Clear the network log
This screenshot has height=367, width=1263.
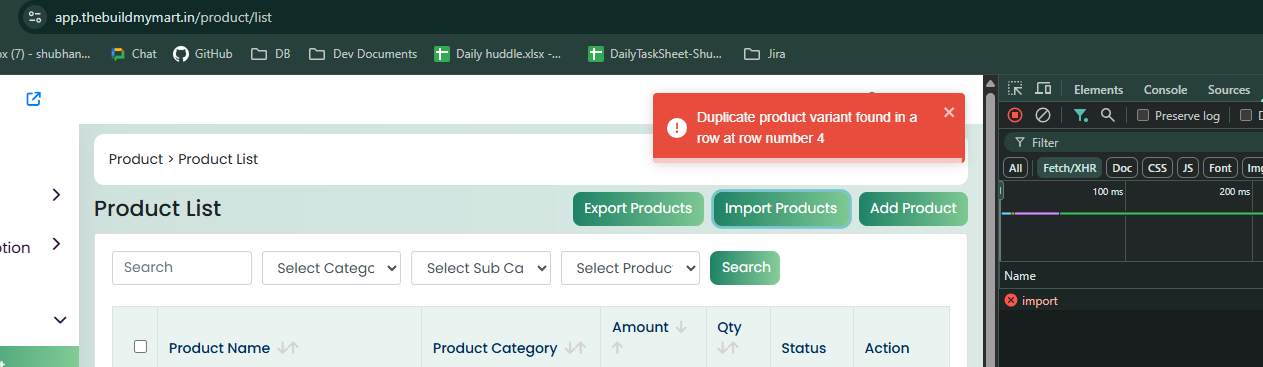coord(1042,115)
